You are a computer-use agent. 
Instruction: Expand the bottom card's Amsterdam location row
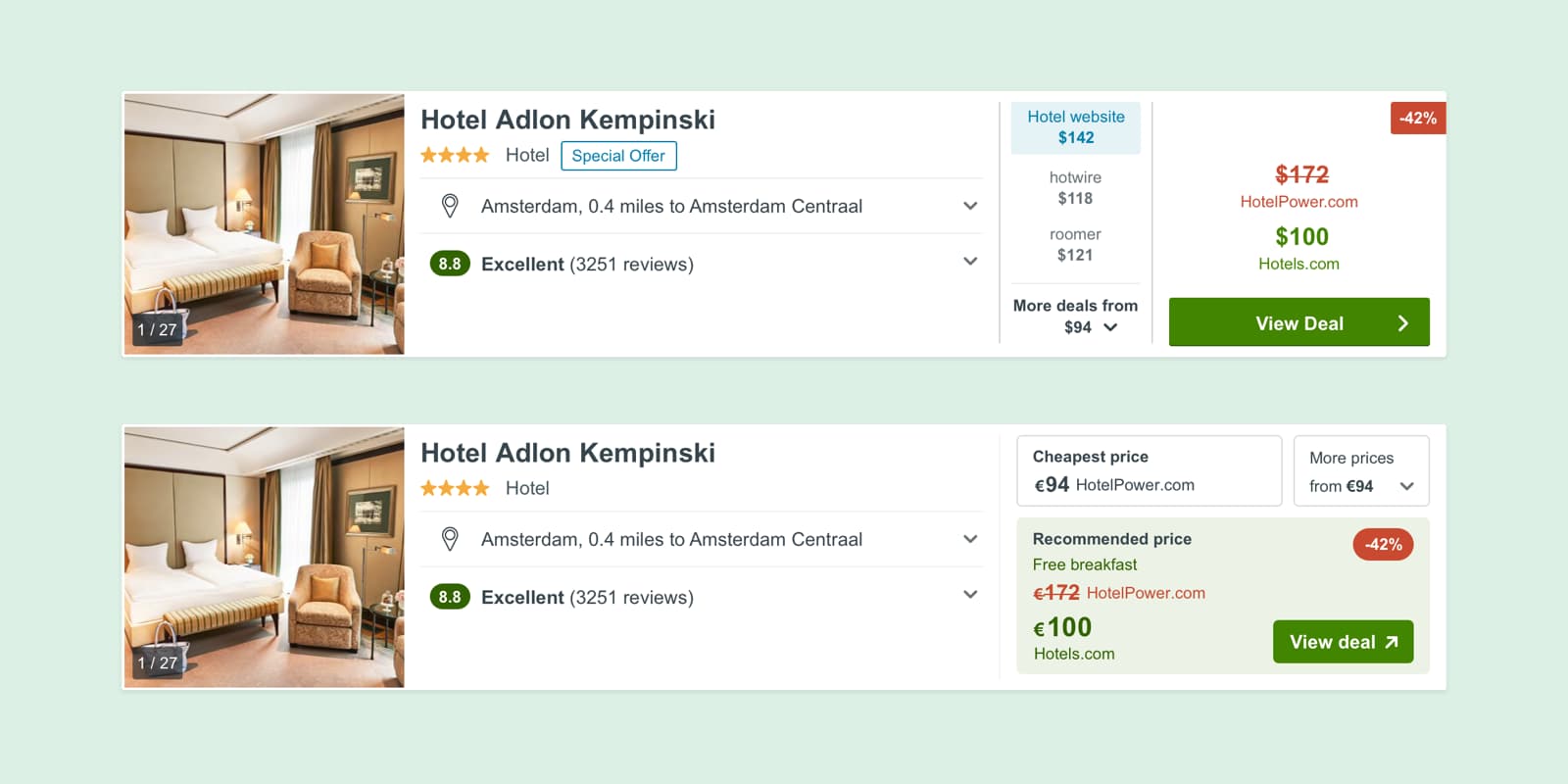pyautogui.click(x=970, y=539)
